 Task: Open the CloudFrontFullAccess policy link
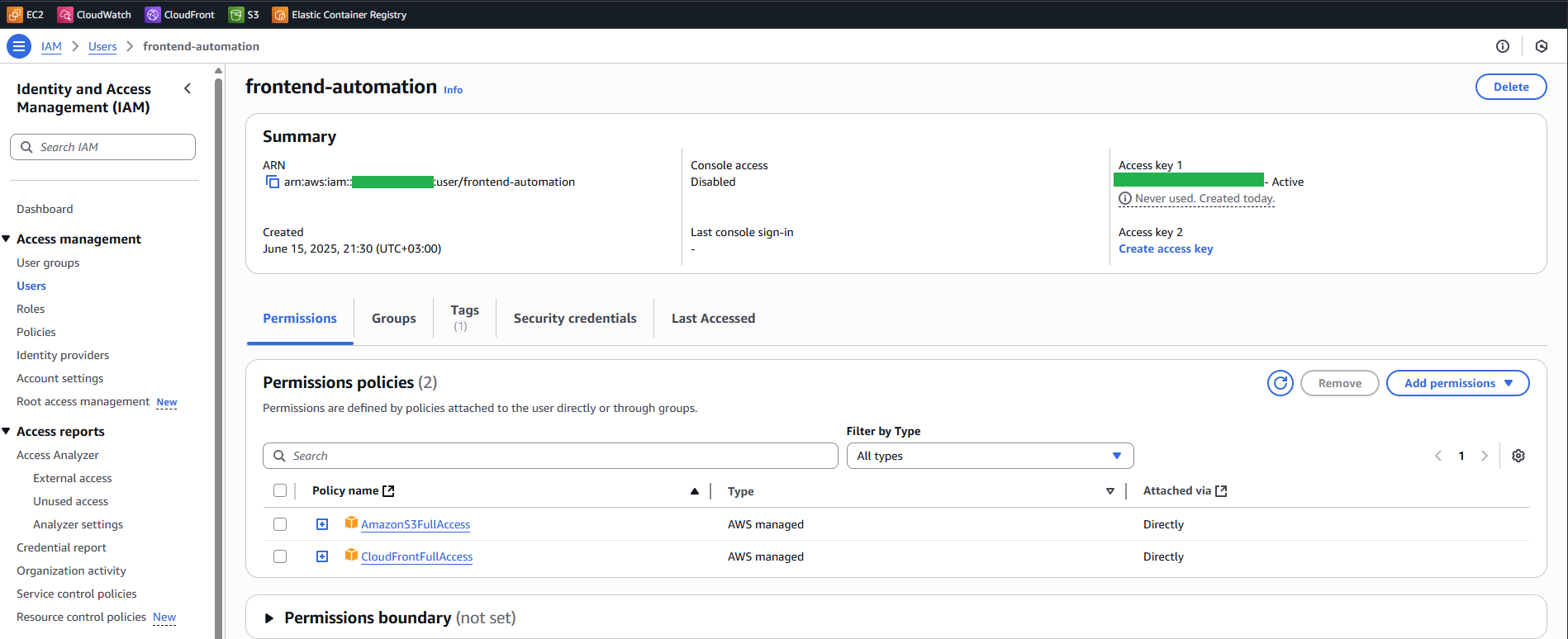(x=416, y=556)
